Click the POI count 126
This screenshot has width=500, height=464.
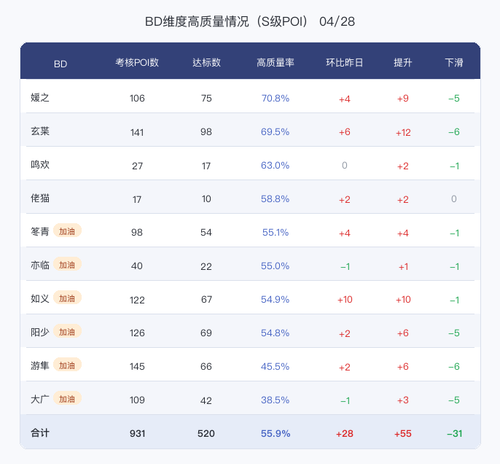137,333
